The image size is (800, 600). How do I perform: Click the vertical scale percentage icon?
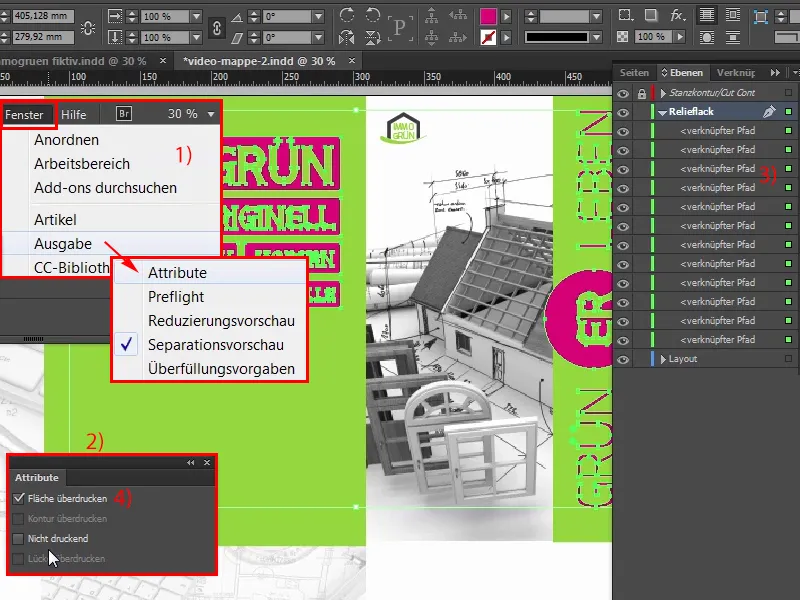(115, 37)
